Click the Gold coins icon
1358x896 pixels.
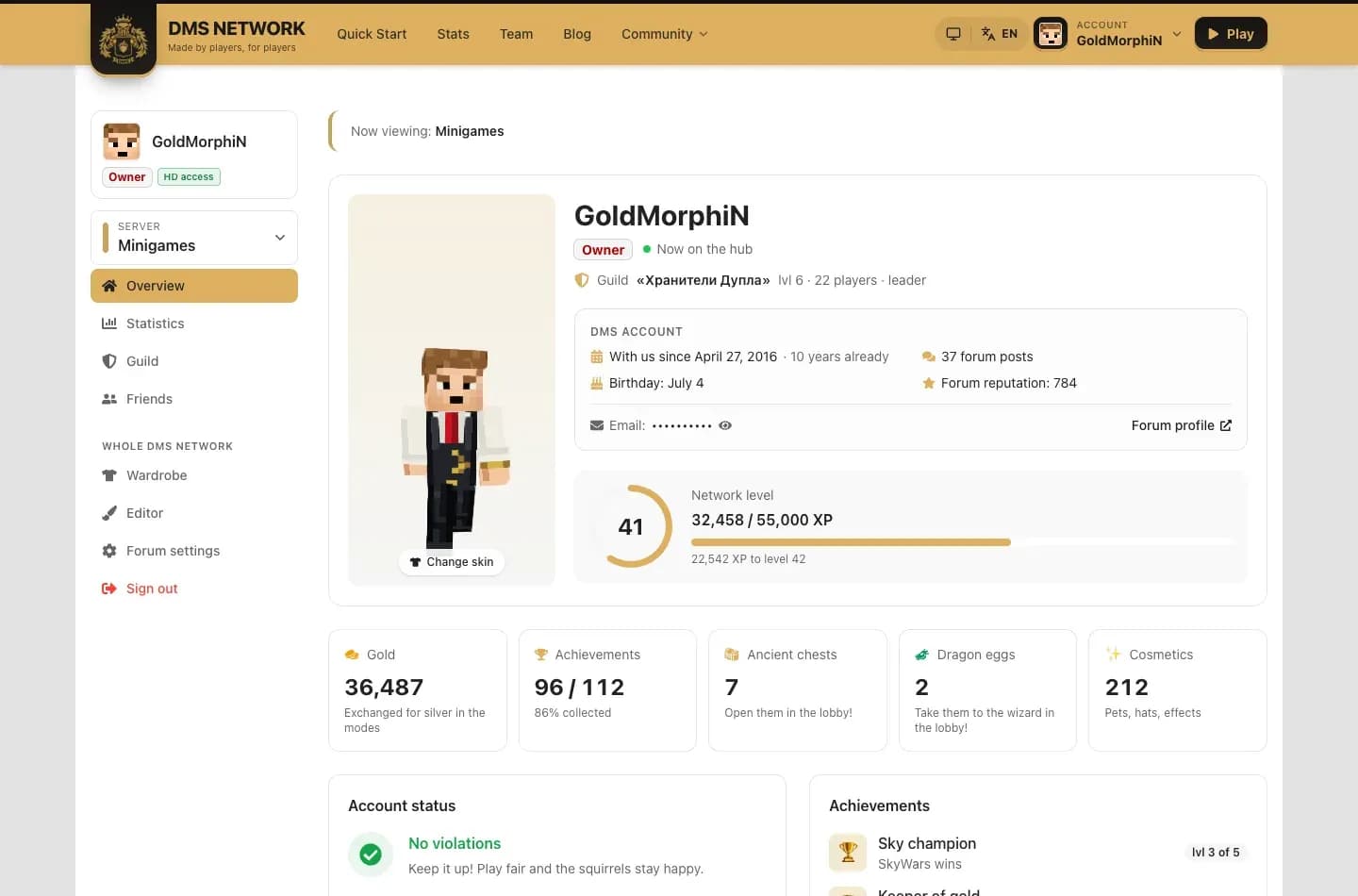coord(352,655)
